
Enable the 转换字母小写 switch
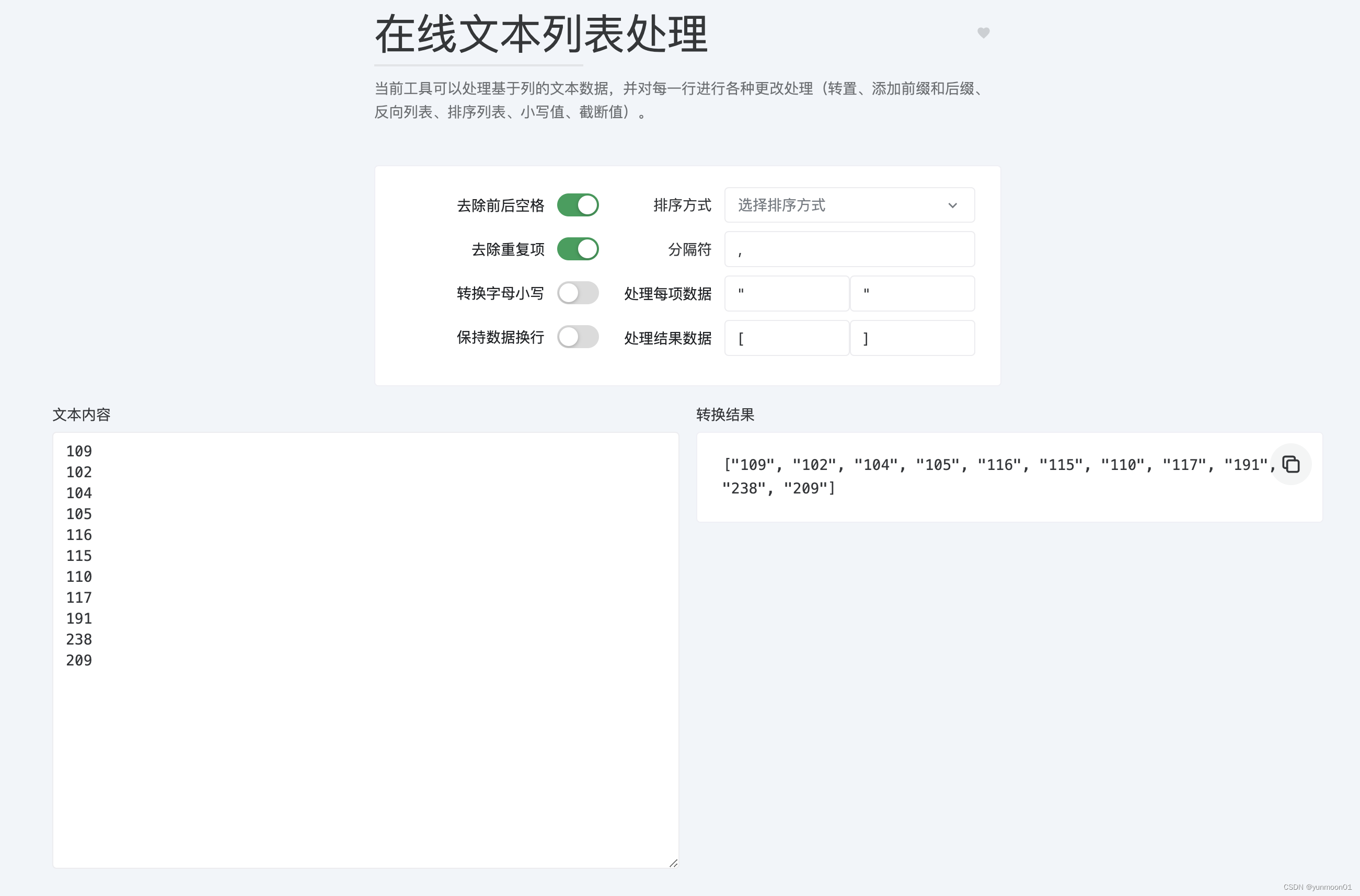pos(578,293)
